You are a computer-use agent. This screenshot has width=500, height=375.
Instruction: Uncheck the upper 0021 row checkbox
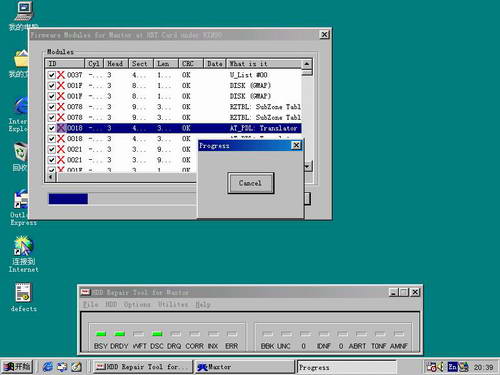coord(52,149)
